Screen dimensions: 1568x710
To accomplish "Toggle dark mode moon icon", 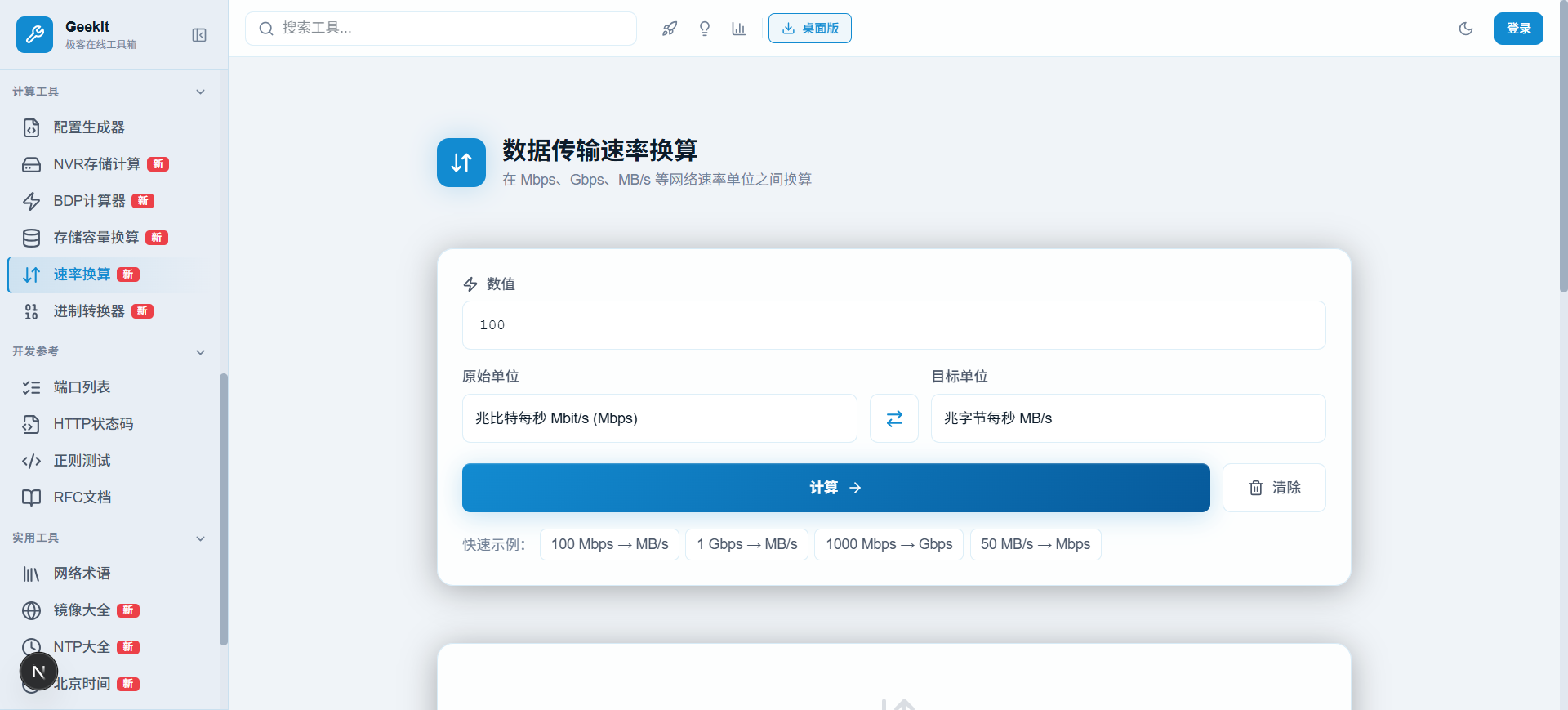I will coord(1466,29).
